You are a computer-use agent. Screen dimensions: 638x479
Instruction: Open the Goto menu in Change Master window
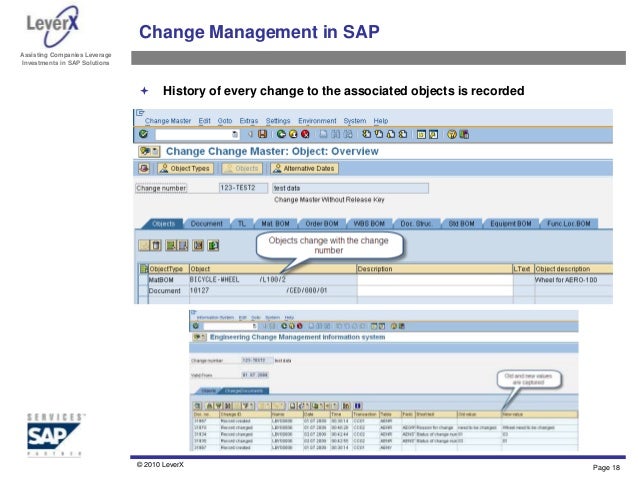pyautogui.click(x=225, y=121)
